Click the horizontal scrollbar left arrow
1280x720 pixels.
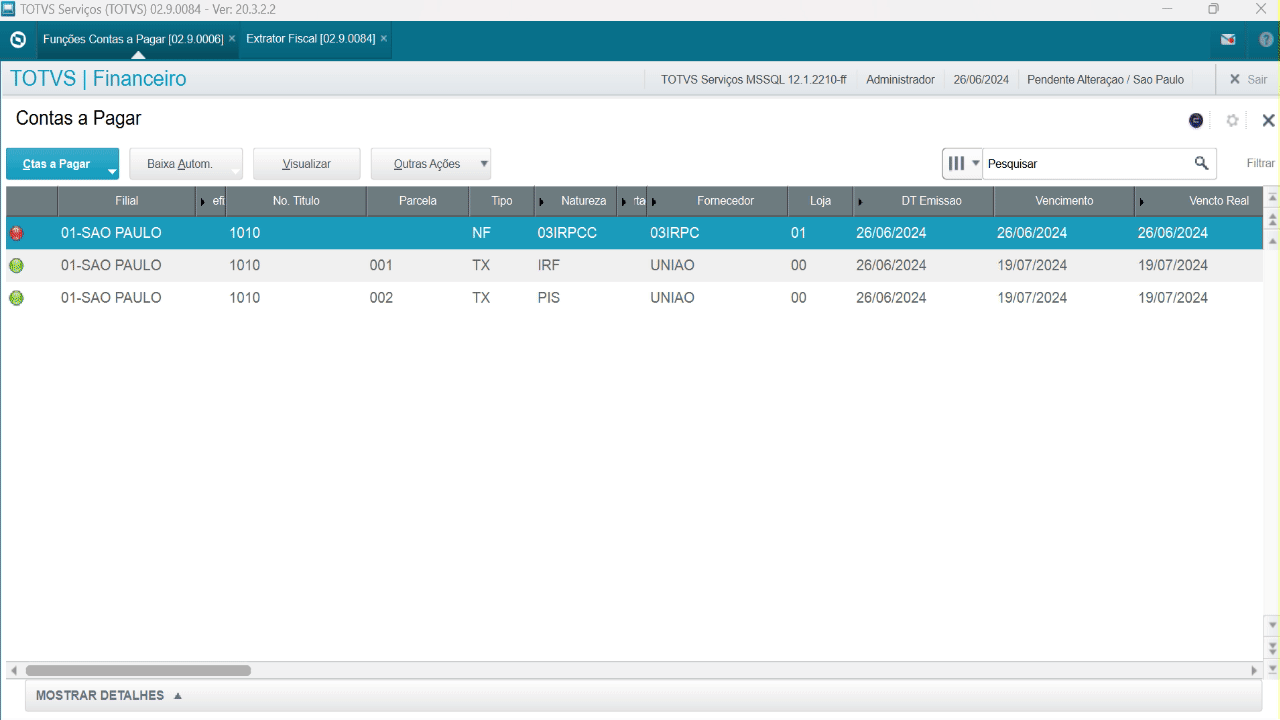click(x=13, y=671)
